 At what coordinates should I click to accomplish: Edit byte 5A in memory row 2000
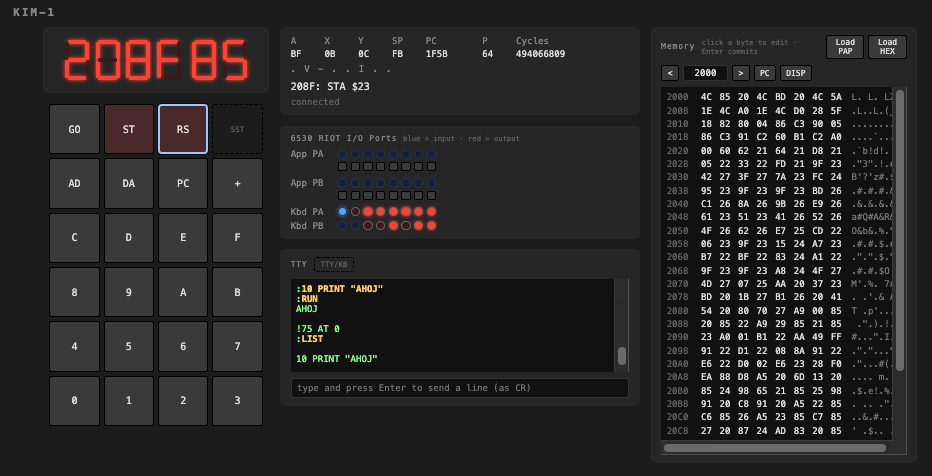(836, 97)
